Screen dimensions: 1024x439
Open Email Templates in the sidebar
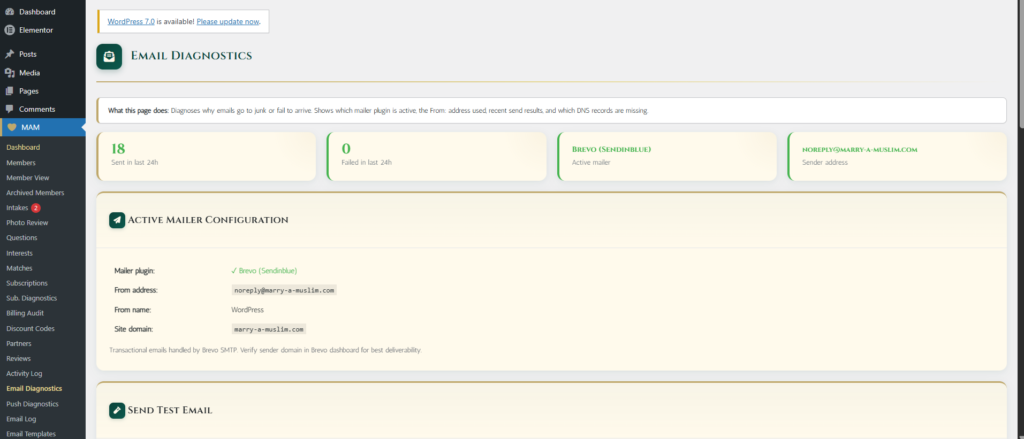click(x=31, y=434)
